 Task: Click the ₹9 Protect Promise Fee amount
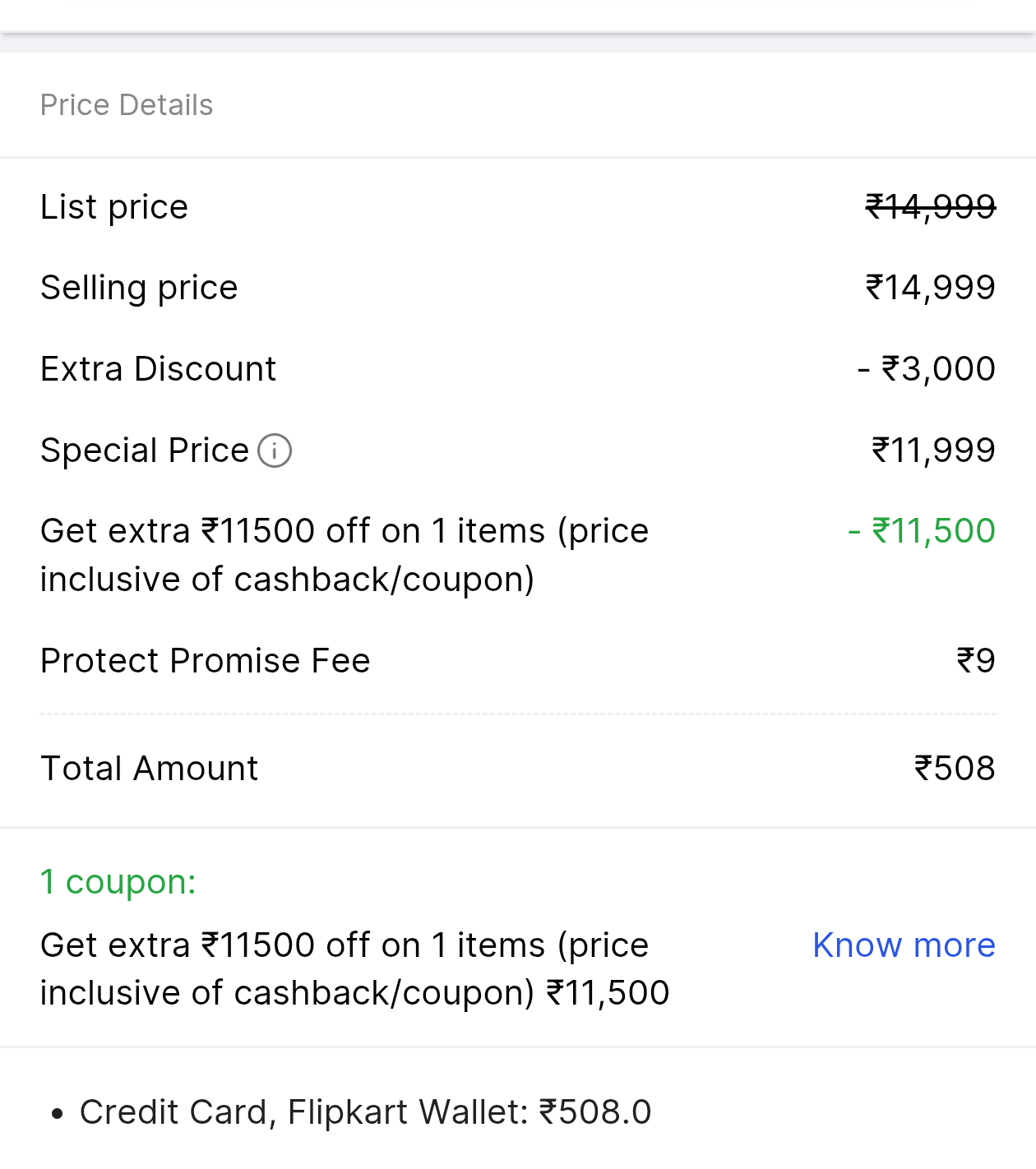point(975,661)
